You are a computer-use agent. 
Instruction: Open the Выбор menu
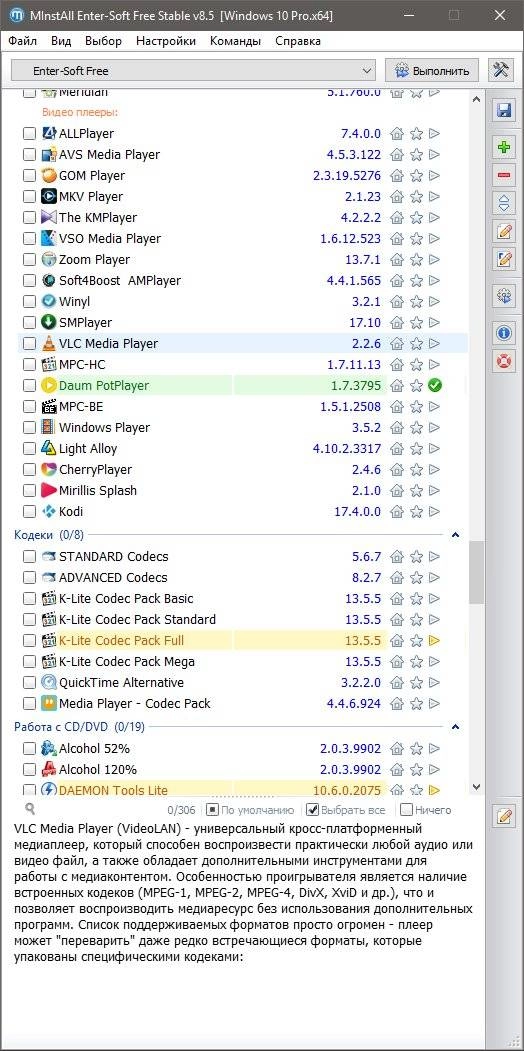pyautogui.click(x=103, y=41)
